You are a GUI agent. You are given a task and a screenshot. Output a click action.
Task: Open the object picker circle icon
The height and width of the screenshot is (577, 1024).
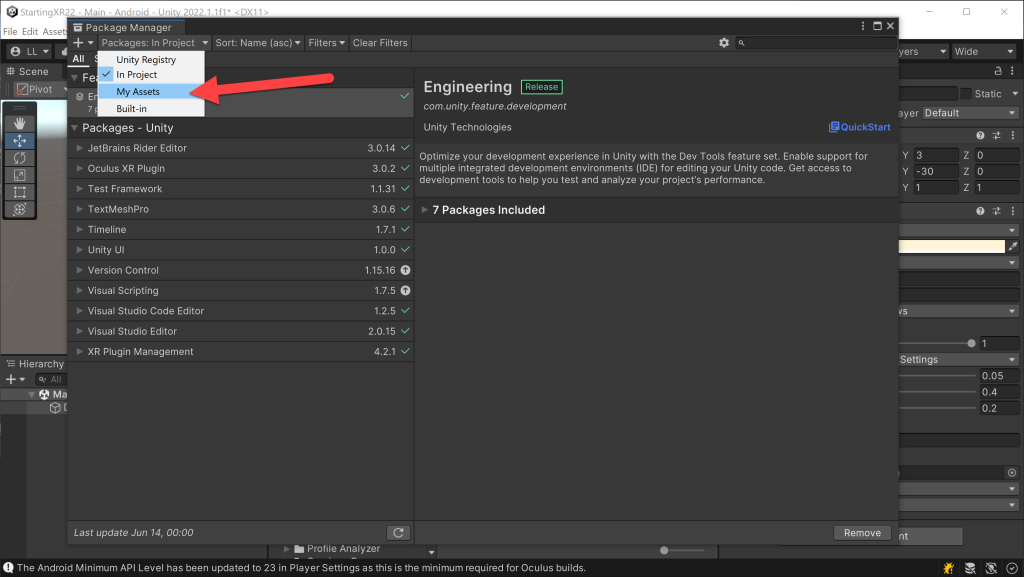click(x=1012, y=473)
